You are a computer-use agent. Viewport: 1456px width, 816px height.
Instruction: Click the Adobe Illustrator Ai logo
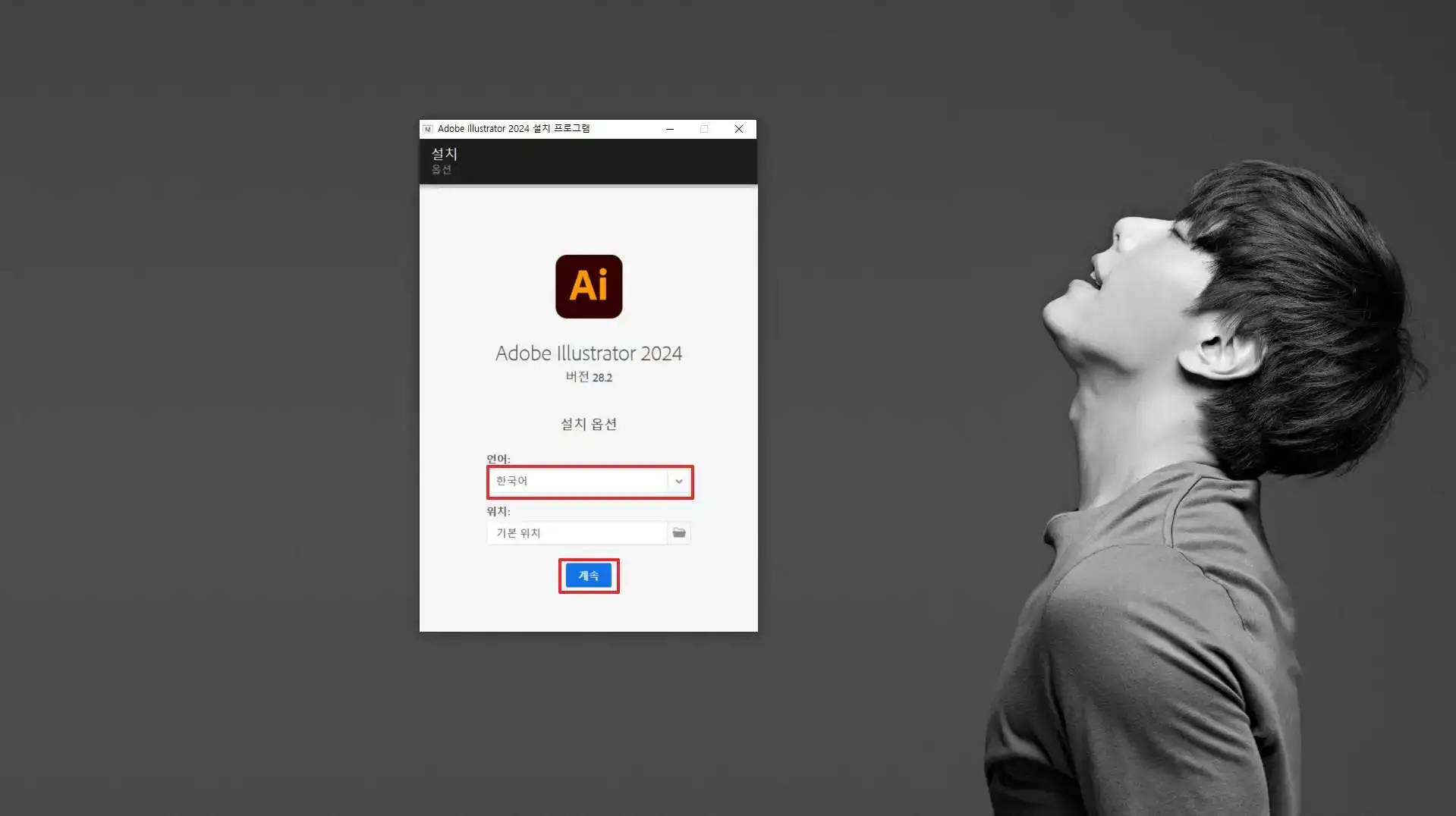click(589, 287)
